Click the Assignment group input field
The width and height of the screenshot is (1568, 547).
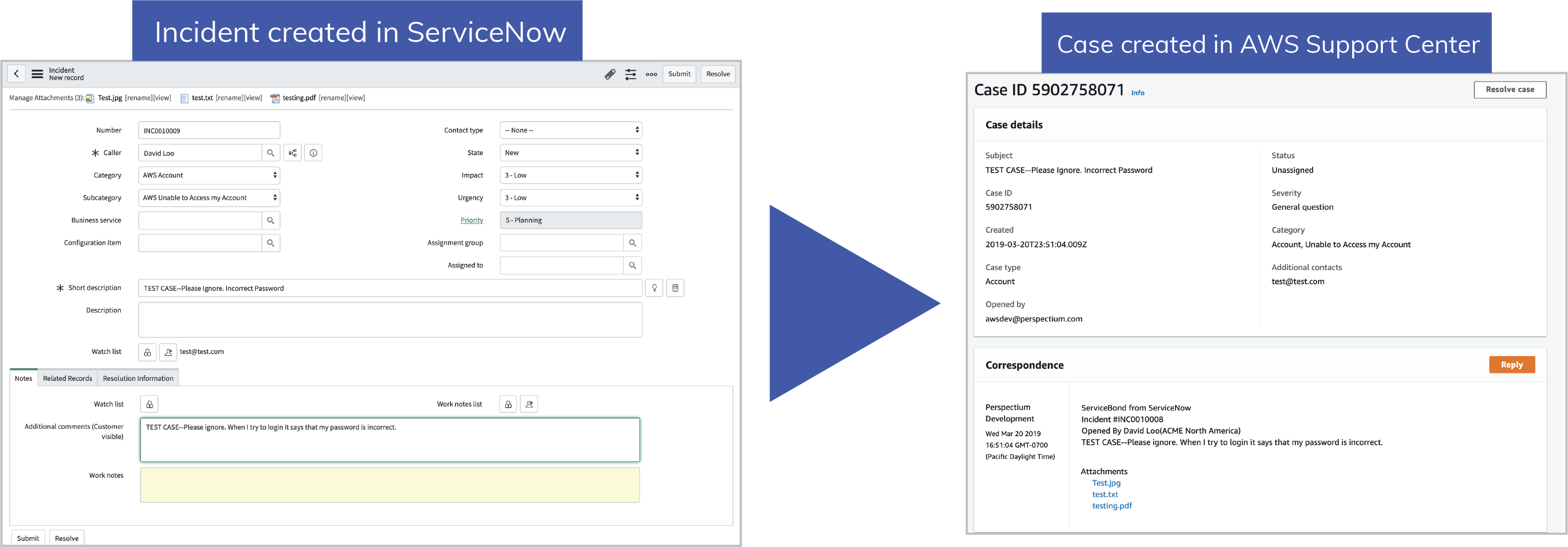562,243
